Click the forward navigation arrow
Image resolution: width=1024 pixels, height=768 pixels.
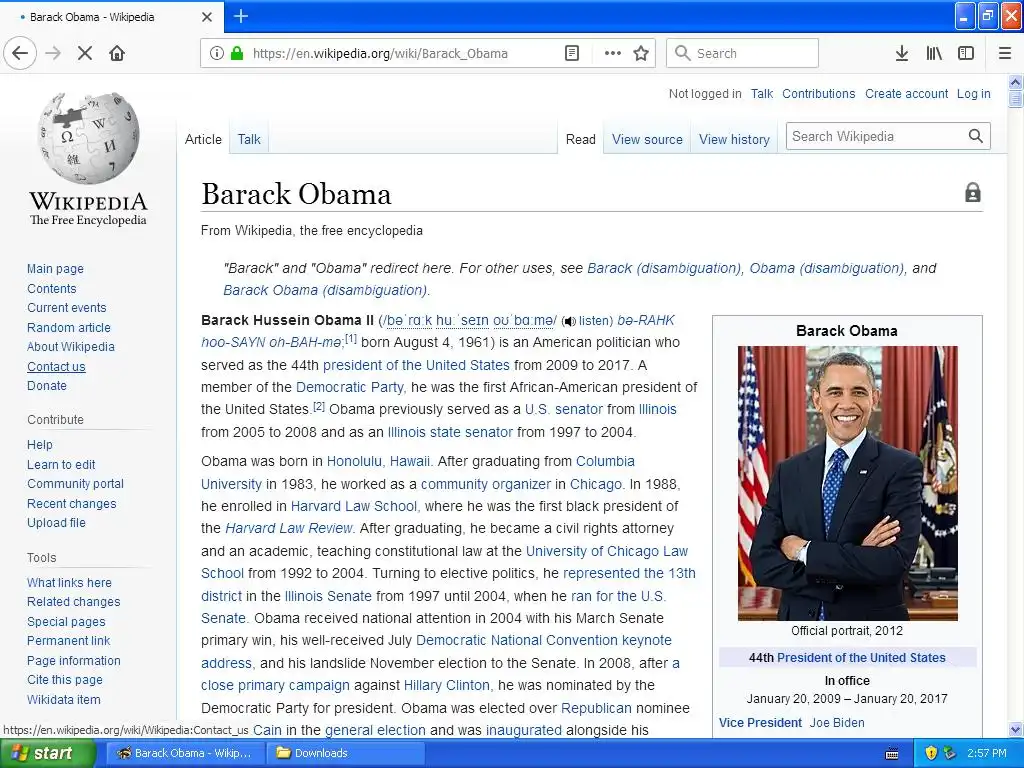pos(53,54)
